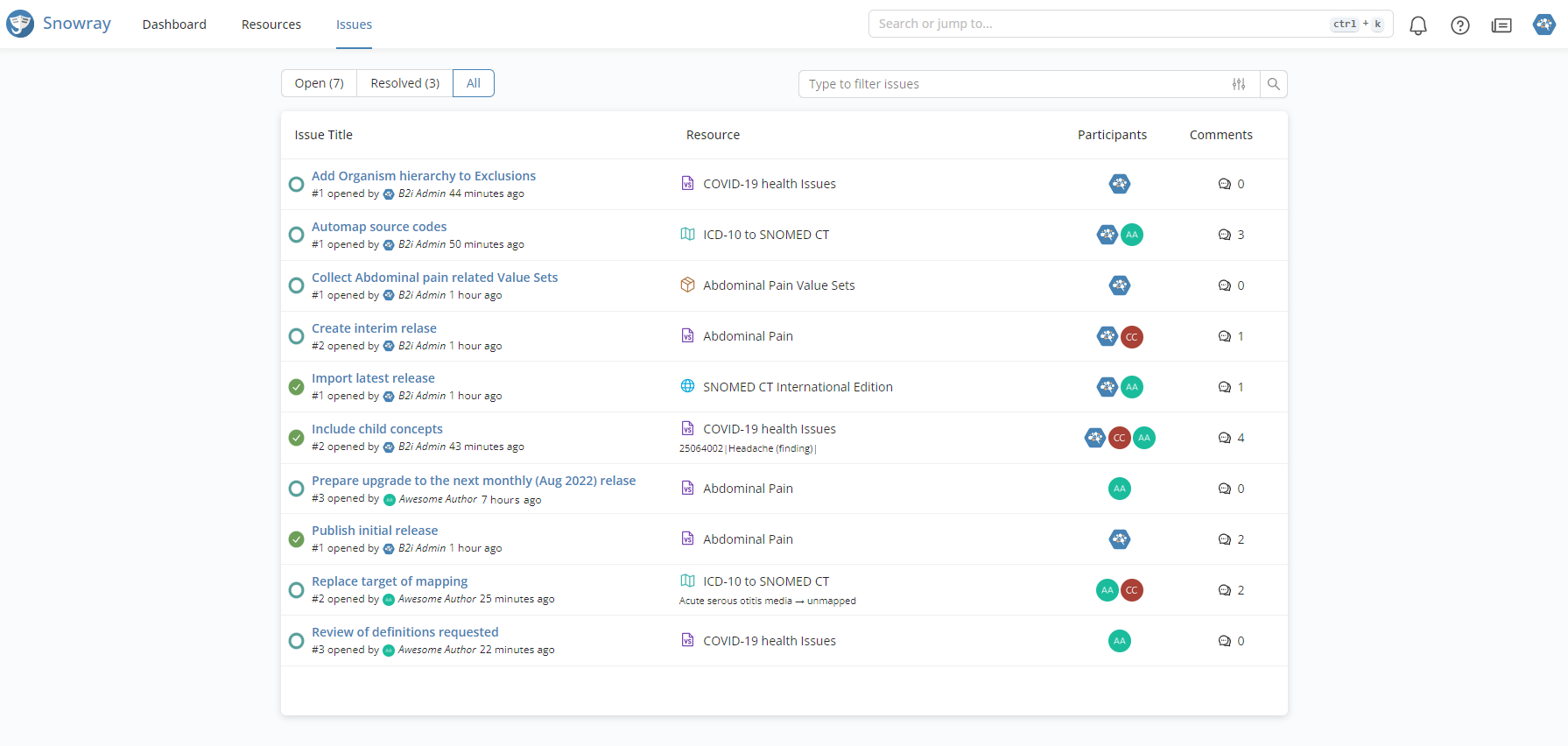
Task: Click resolved checkmark for Import latest release
Action: tap(296, 387)
